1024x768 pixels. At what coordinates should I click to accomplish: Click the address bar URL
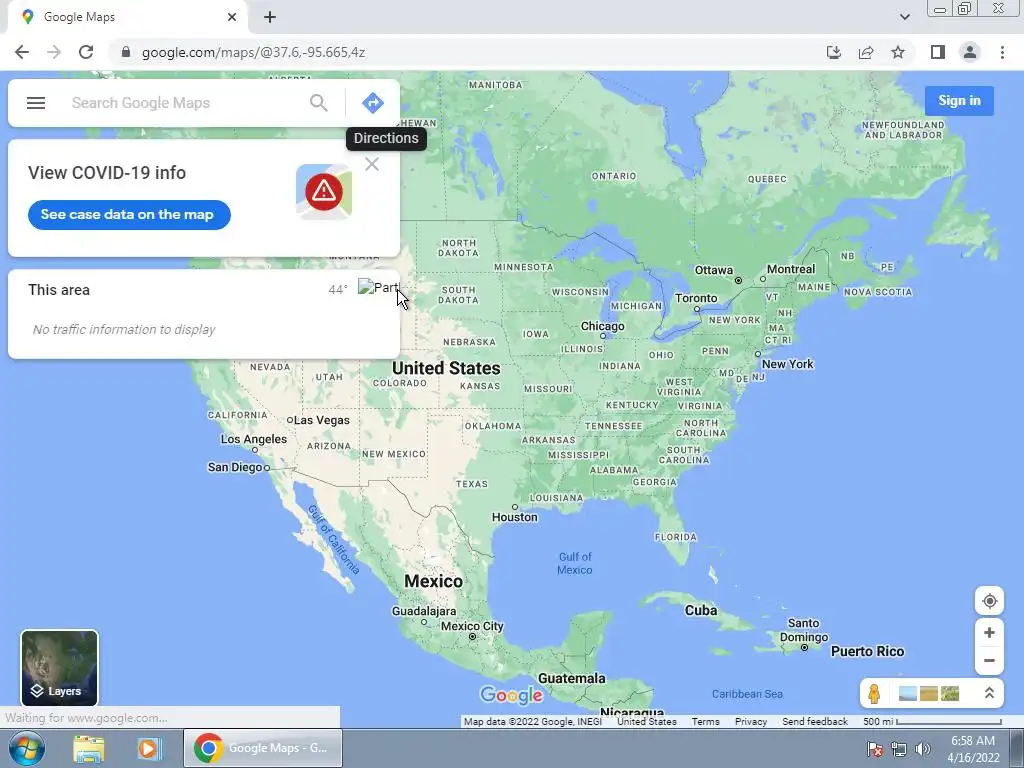tap(253, 52)
